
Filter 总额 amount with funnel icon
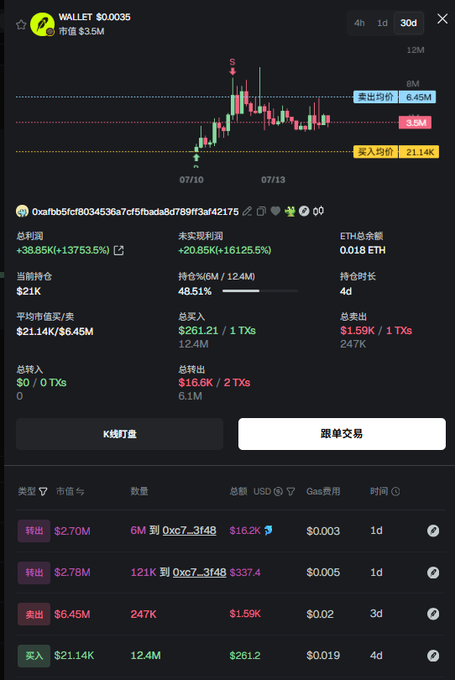(x=291, y=491)
